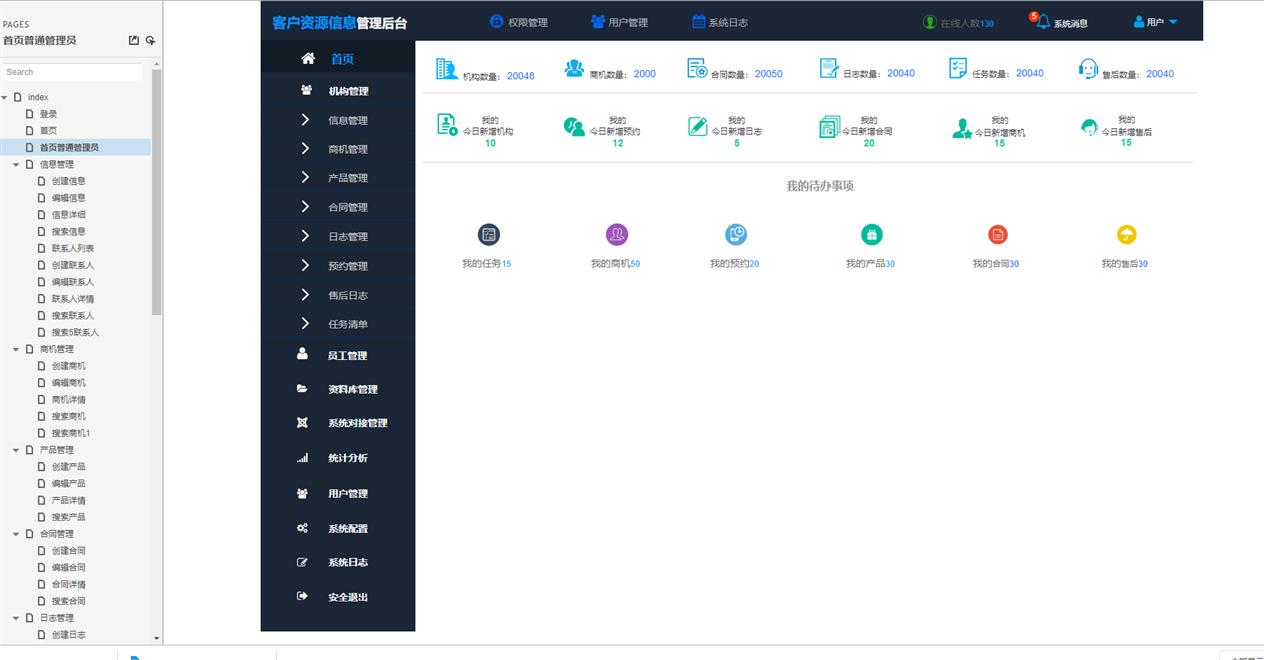
Task: Click the 今日新增商机 person-star icon
Action: [x=962, y=128]
